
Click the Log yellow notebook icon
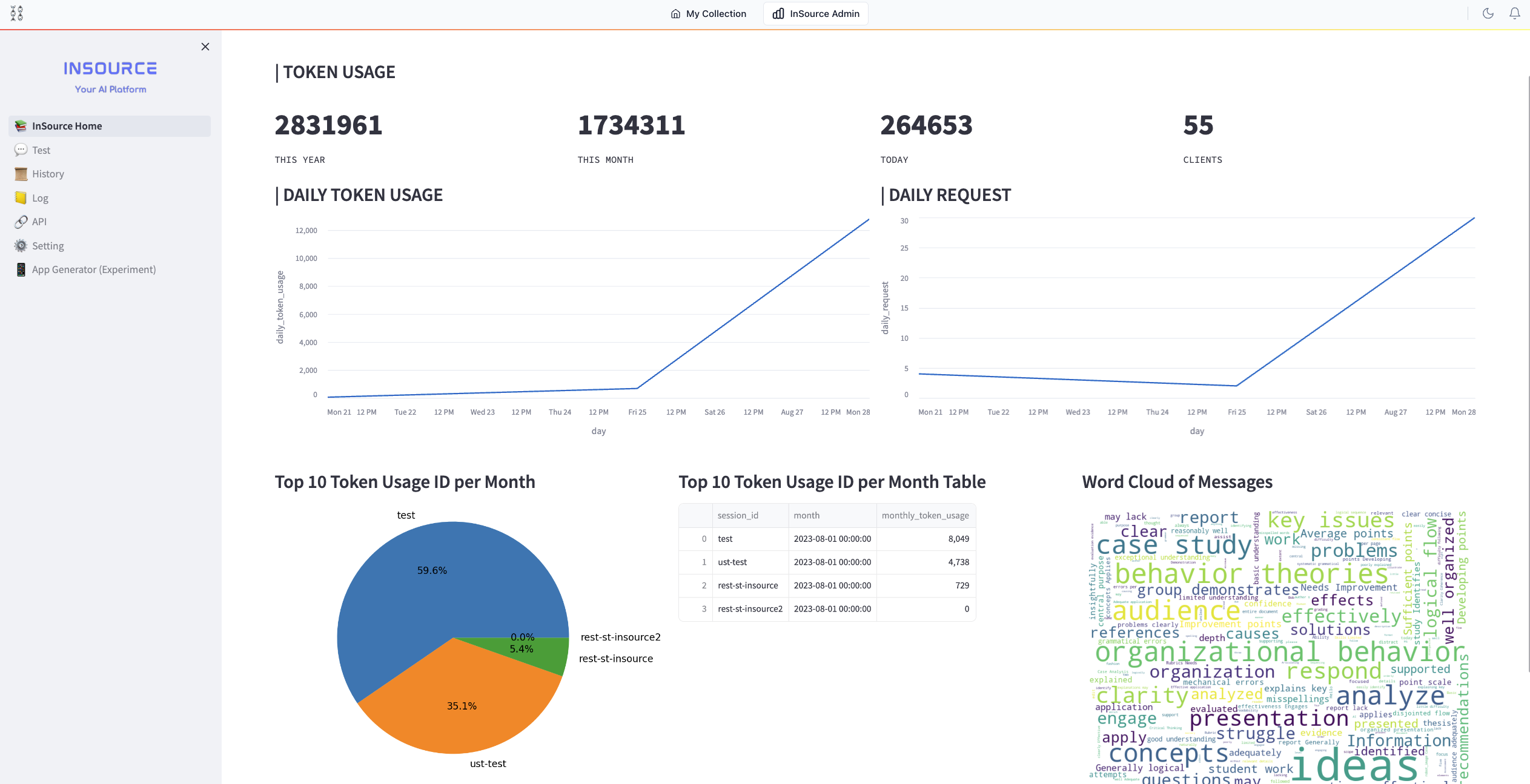click(x=21, y=198)
